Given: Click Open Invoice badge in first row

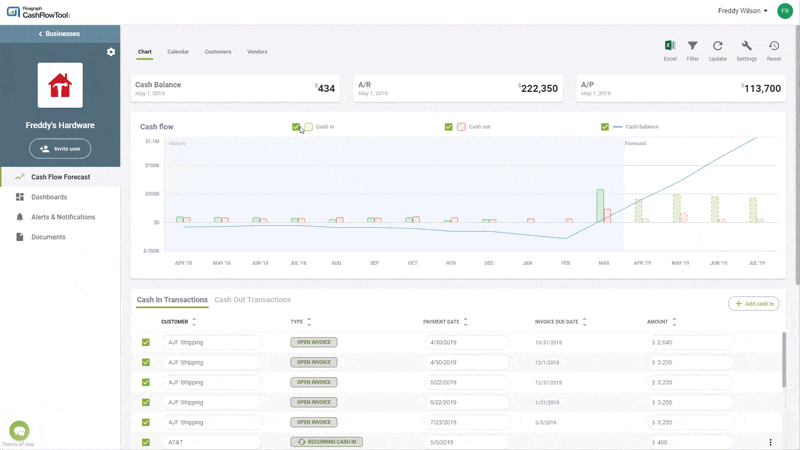Looking at the screenshot, I should [314, 342].
